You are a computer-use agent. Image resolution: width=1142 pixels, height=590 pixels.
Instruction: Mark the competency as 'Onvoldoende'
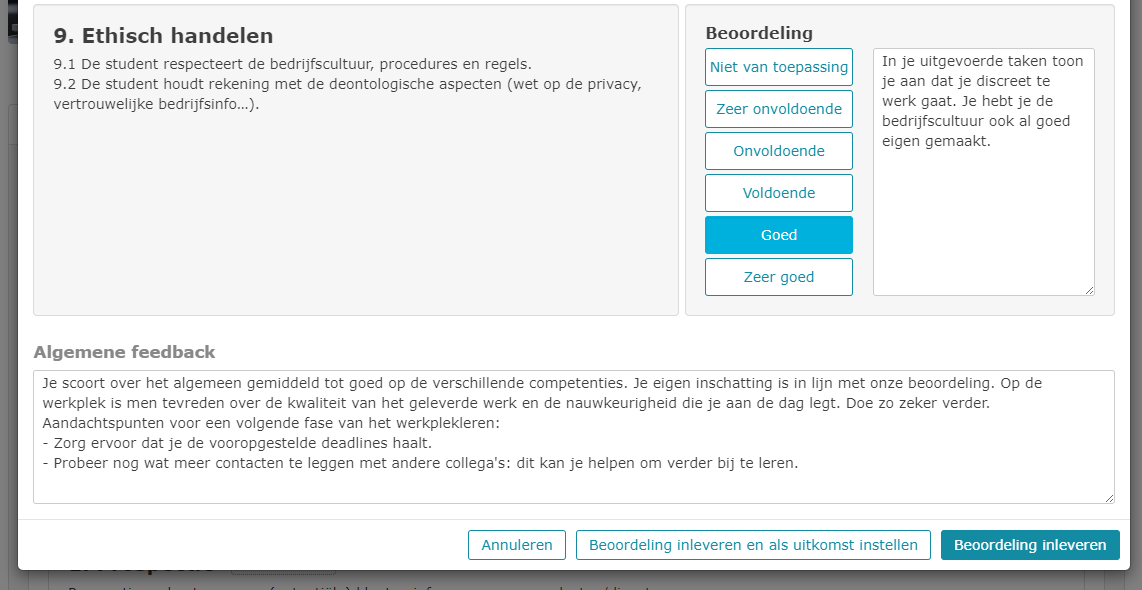pyautogui.click(x=779, y=151)
